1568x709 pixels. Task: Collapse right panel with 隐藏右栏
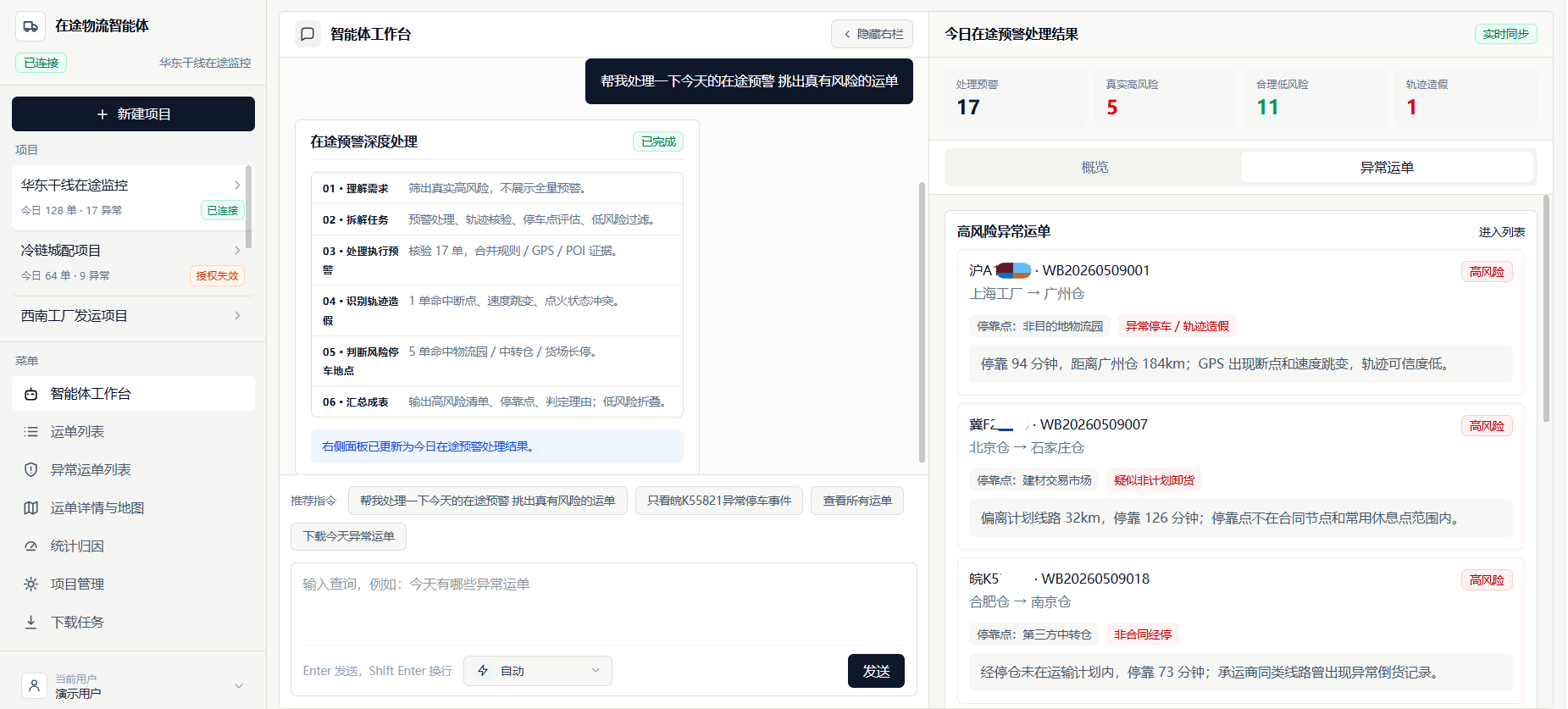pyautogui.click(x=873, y=34)
